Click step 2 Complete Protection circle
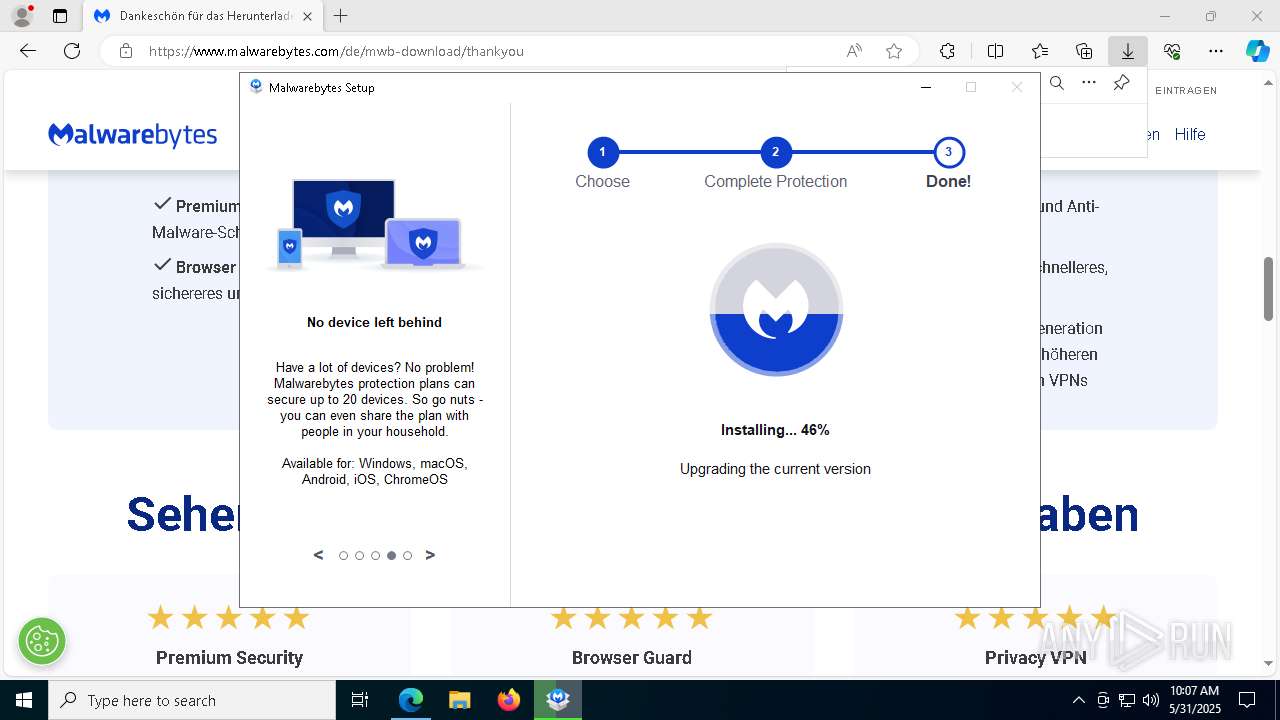 (x=775, y=152)
